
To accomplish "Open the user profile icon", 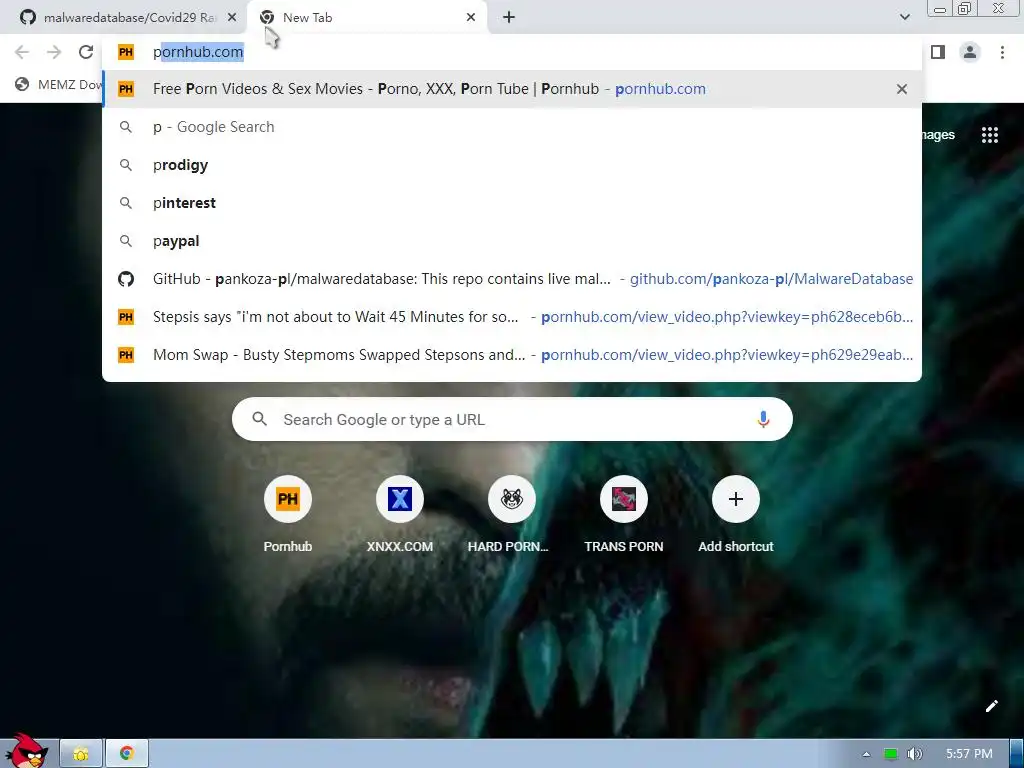I will coord(970,52).
